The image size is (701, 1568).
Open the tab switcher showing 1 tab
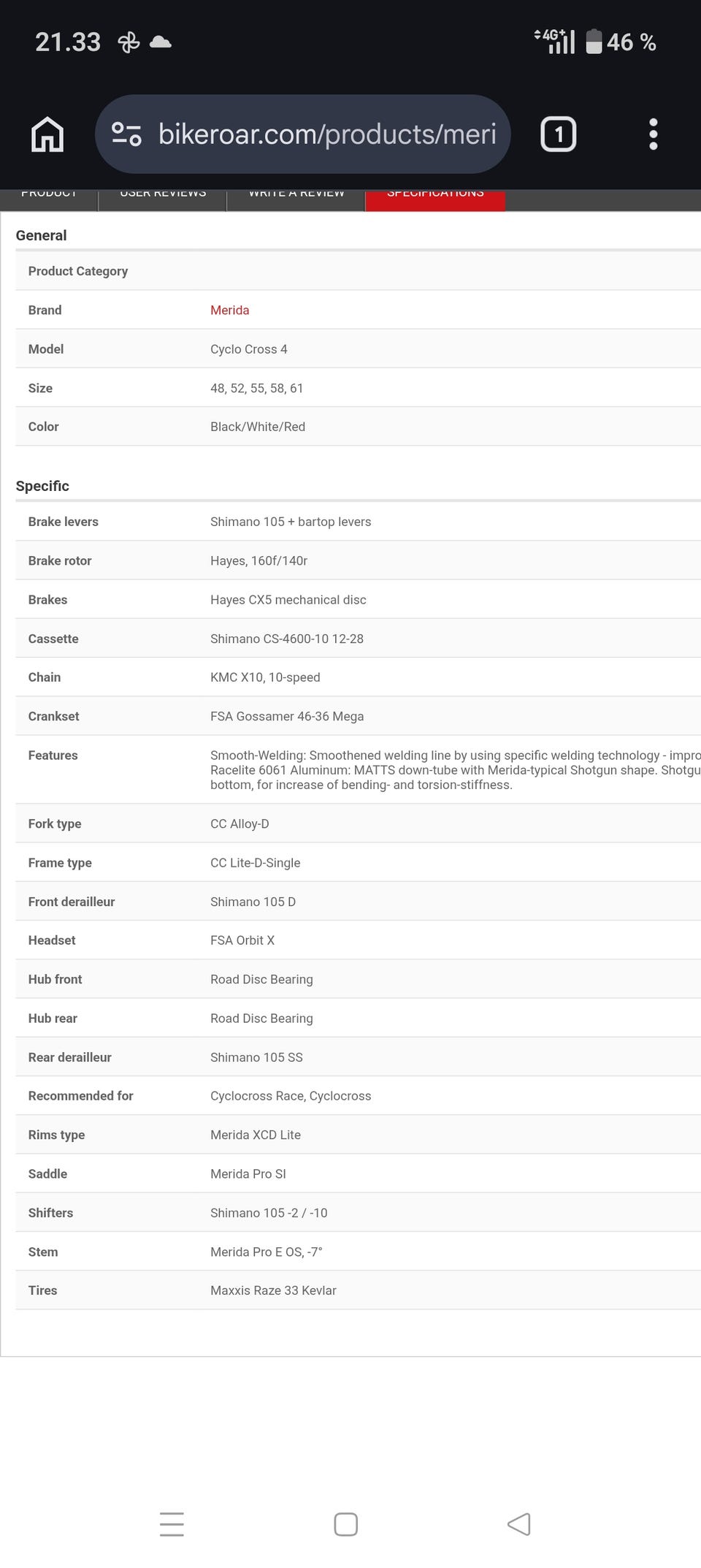coord(559,134)
